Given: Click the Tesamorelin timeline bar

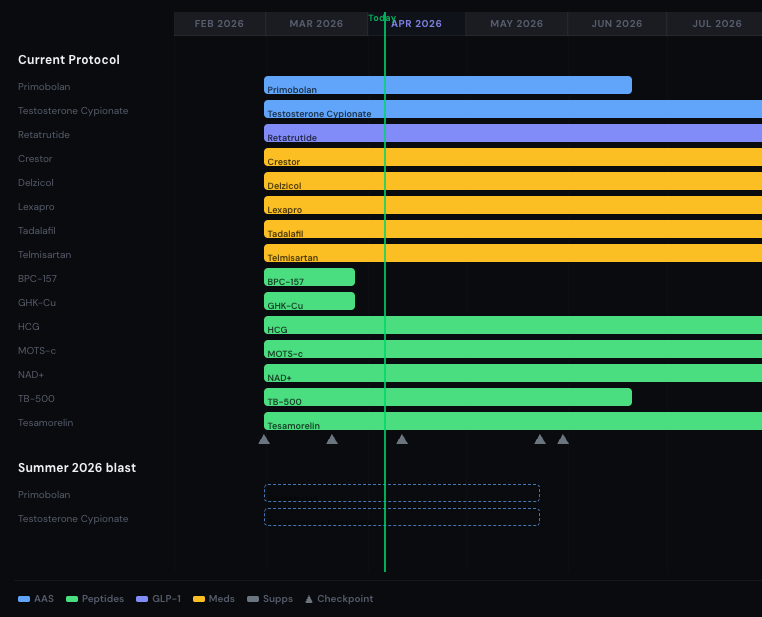Looking at the screenshot, I should (513, 421).
